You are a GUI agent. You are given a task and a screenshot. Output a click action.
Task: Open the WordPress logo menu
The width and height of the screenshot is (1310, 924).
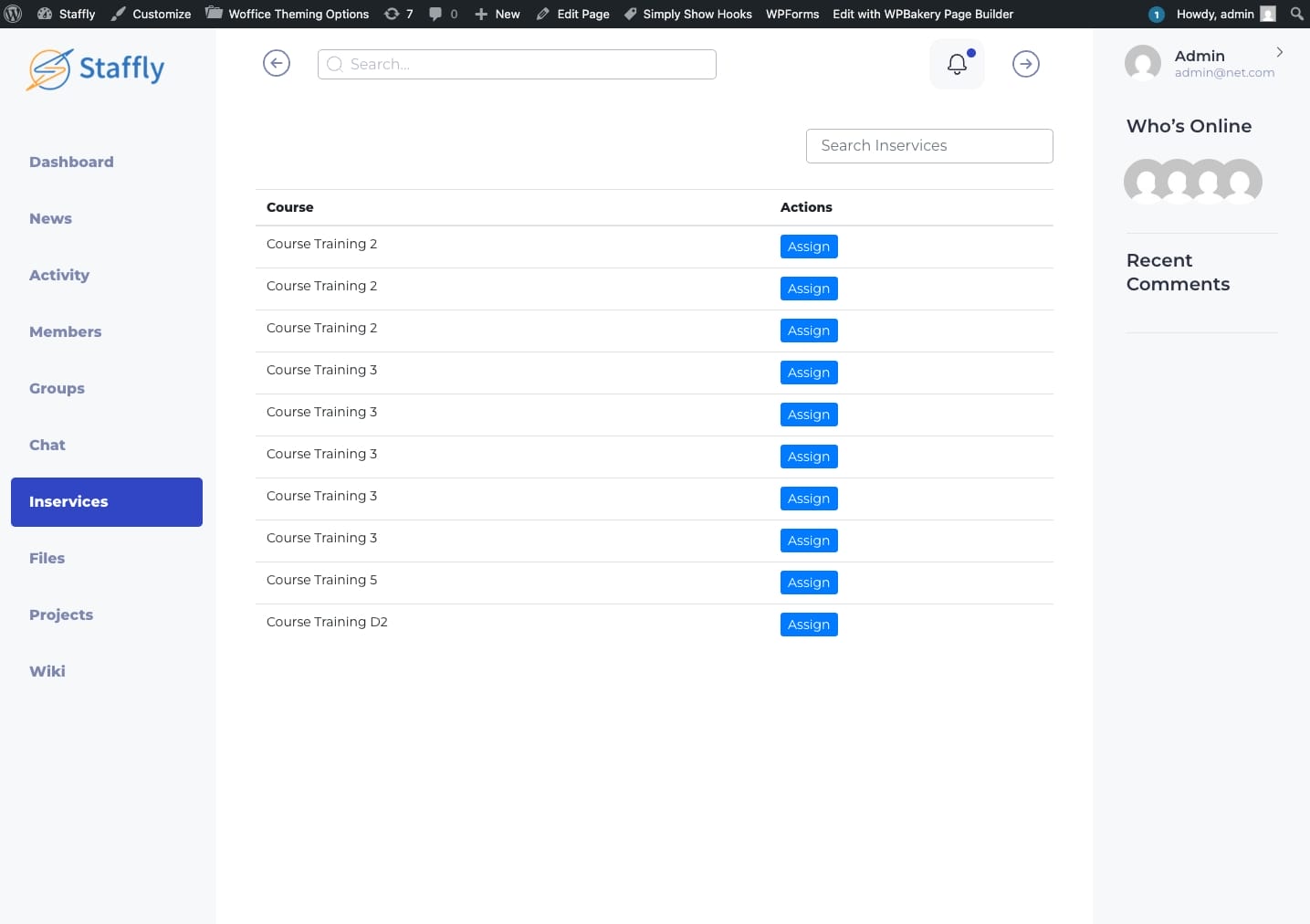point(14,14)
